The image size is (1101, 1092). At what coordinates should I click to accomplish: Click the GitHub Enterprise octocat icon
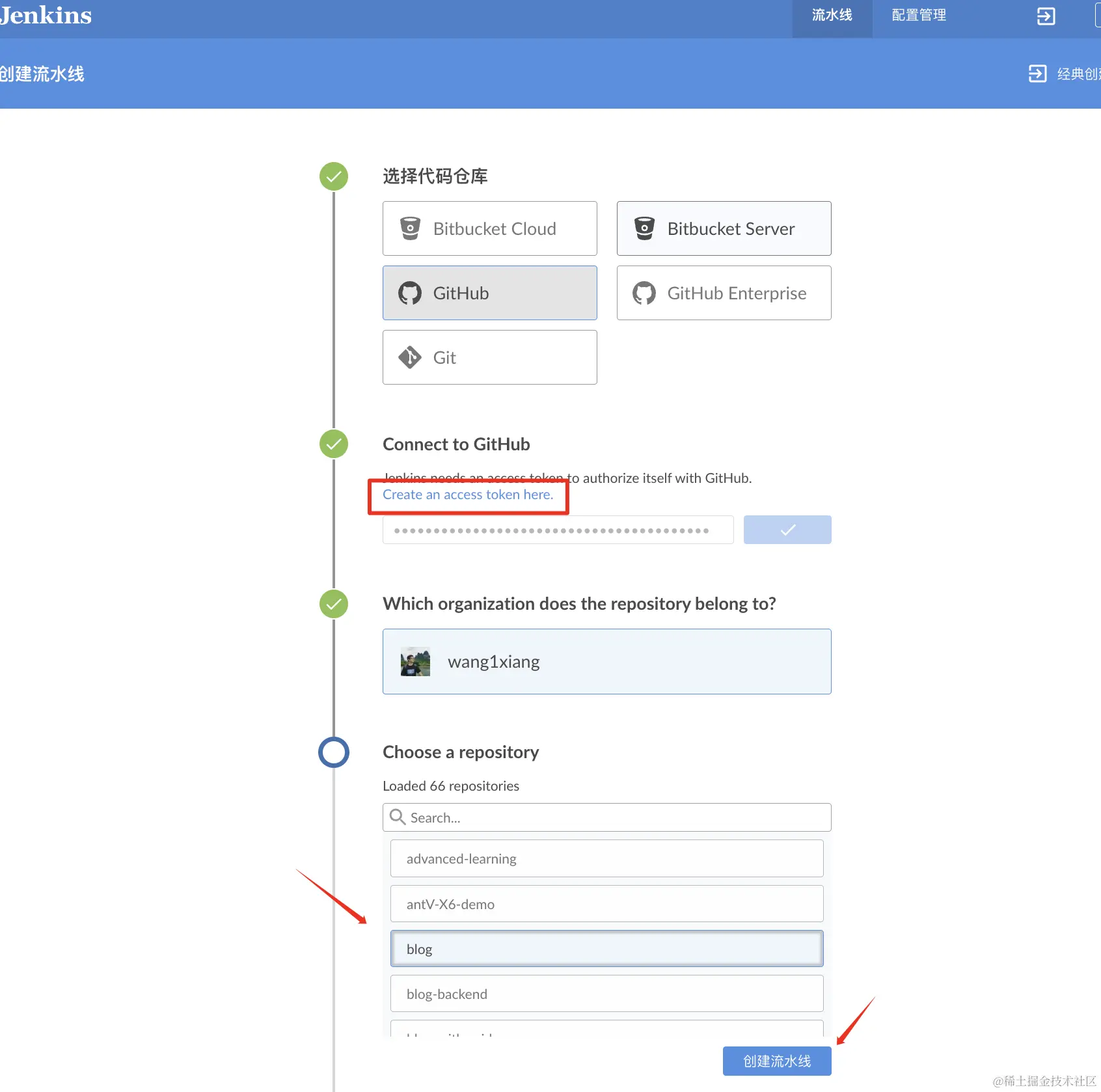pos(644,293)
